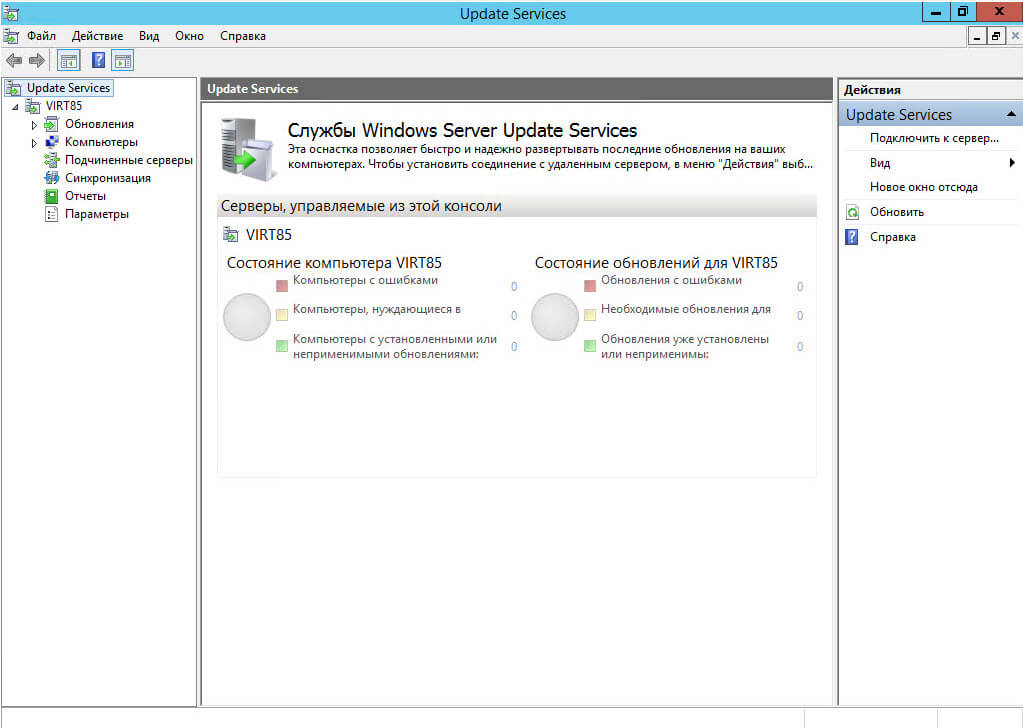Click the Действия pane header
The height and width of the screenshot is (728, 1023).
(929, 90)
